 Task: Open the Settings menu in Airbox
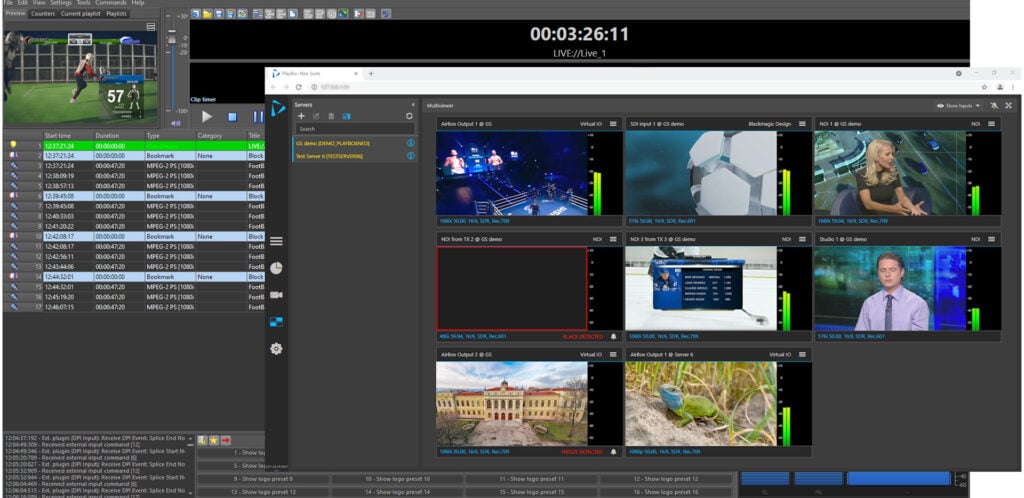(61, 3)
